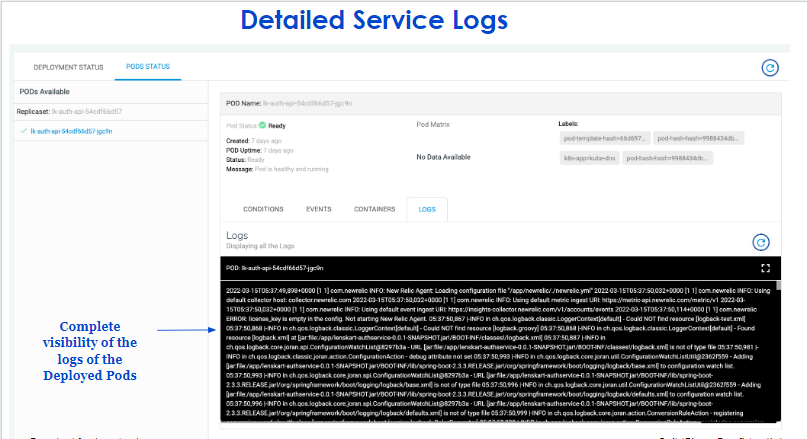Click the top-right page refresh icon
Image resolution: width=807 pixels, height=439 pixels.
tap(770, 68)
